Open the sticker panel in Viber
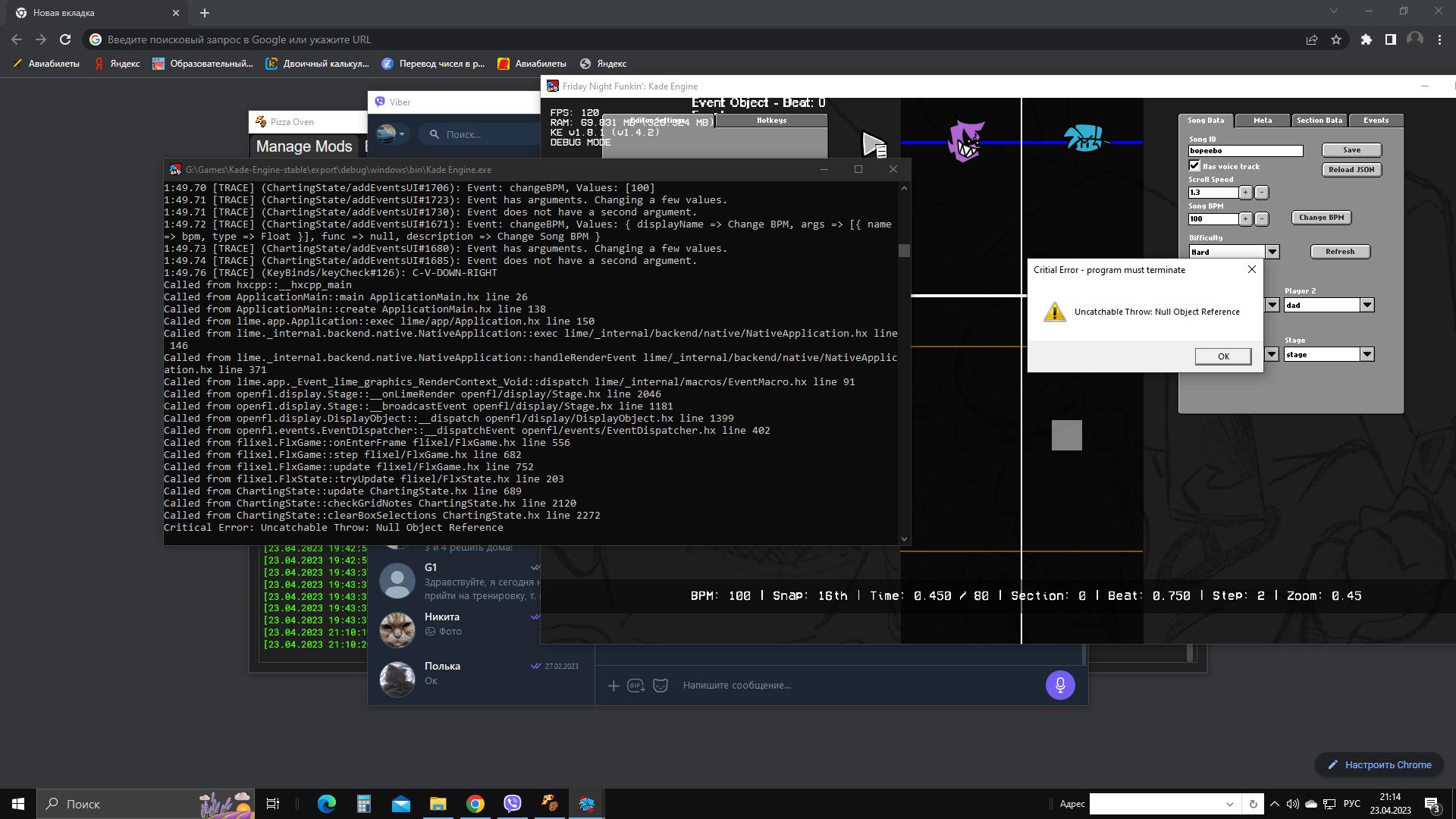Viewport: 1456px width, 819px height. point(660,685)
